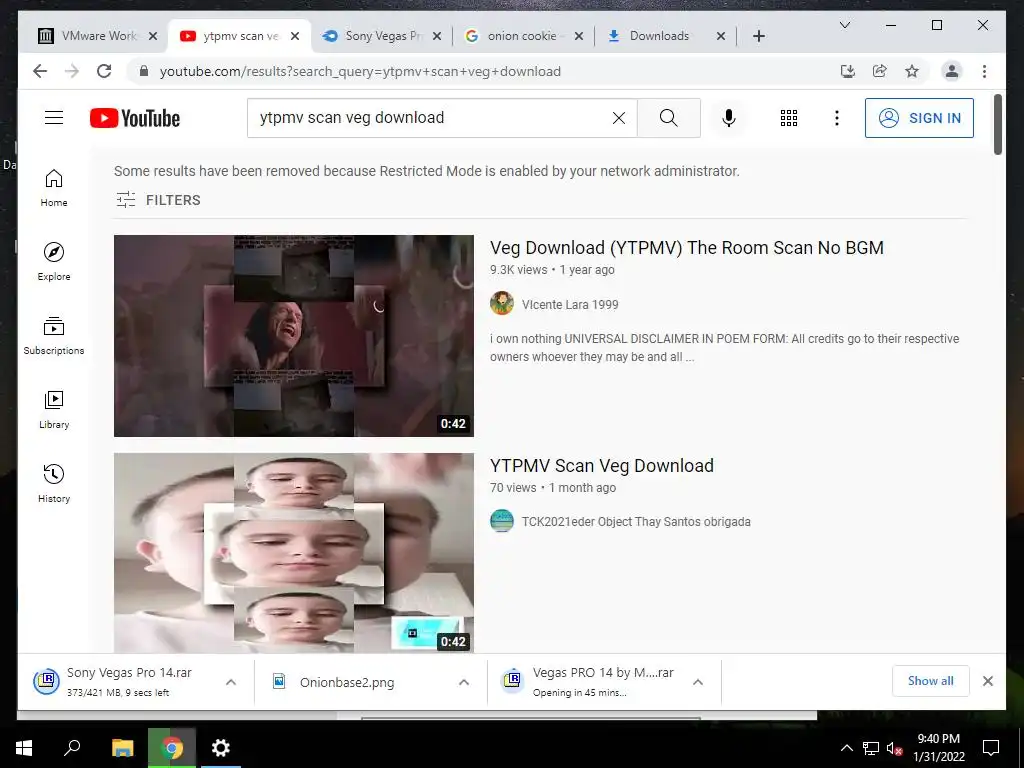The image size is (1024, 768).
Task: Switch to the onion cookie Google tab
Action: [524, 36]
